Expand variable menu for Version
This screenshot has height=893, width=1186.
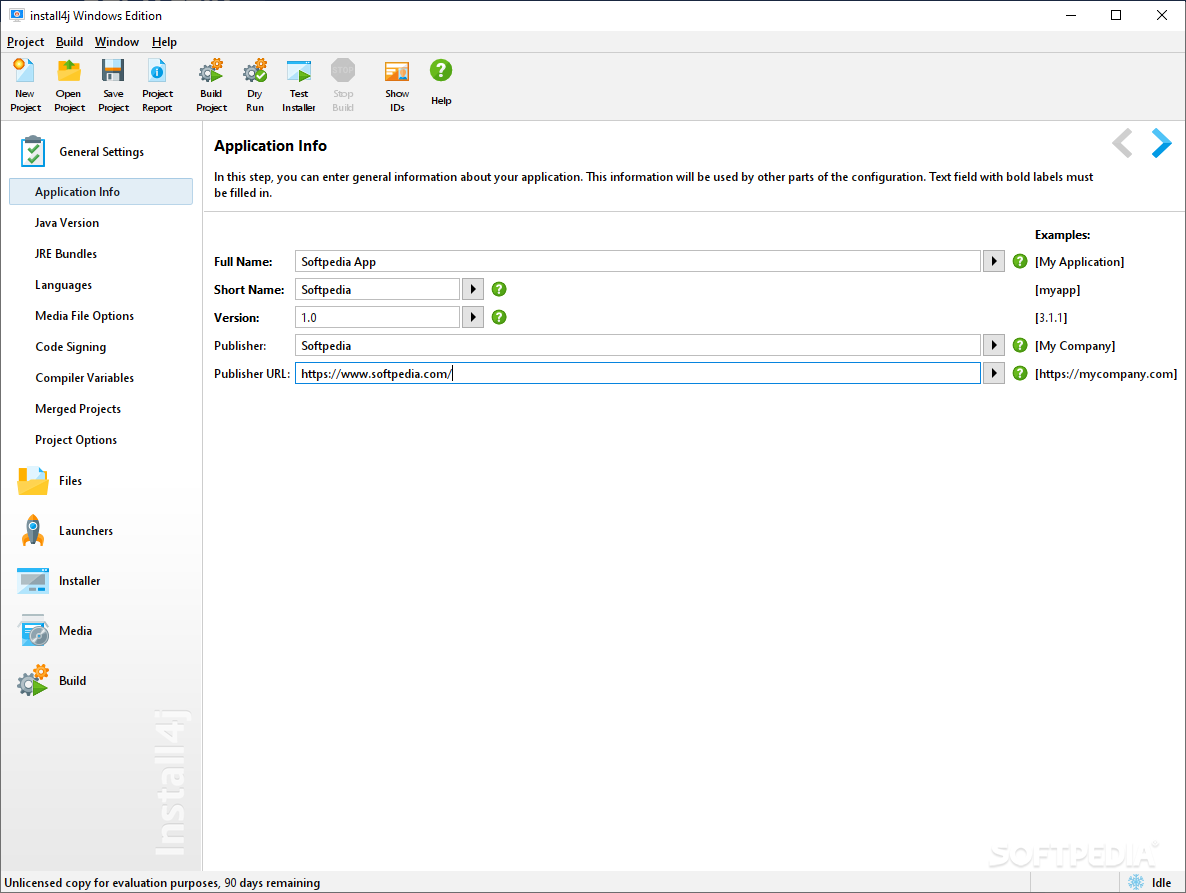click(x=473, y=317)
